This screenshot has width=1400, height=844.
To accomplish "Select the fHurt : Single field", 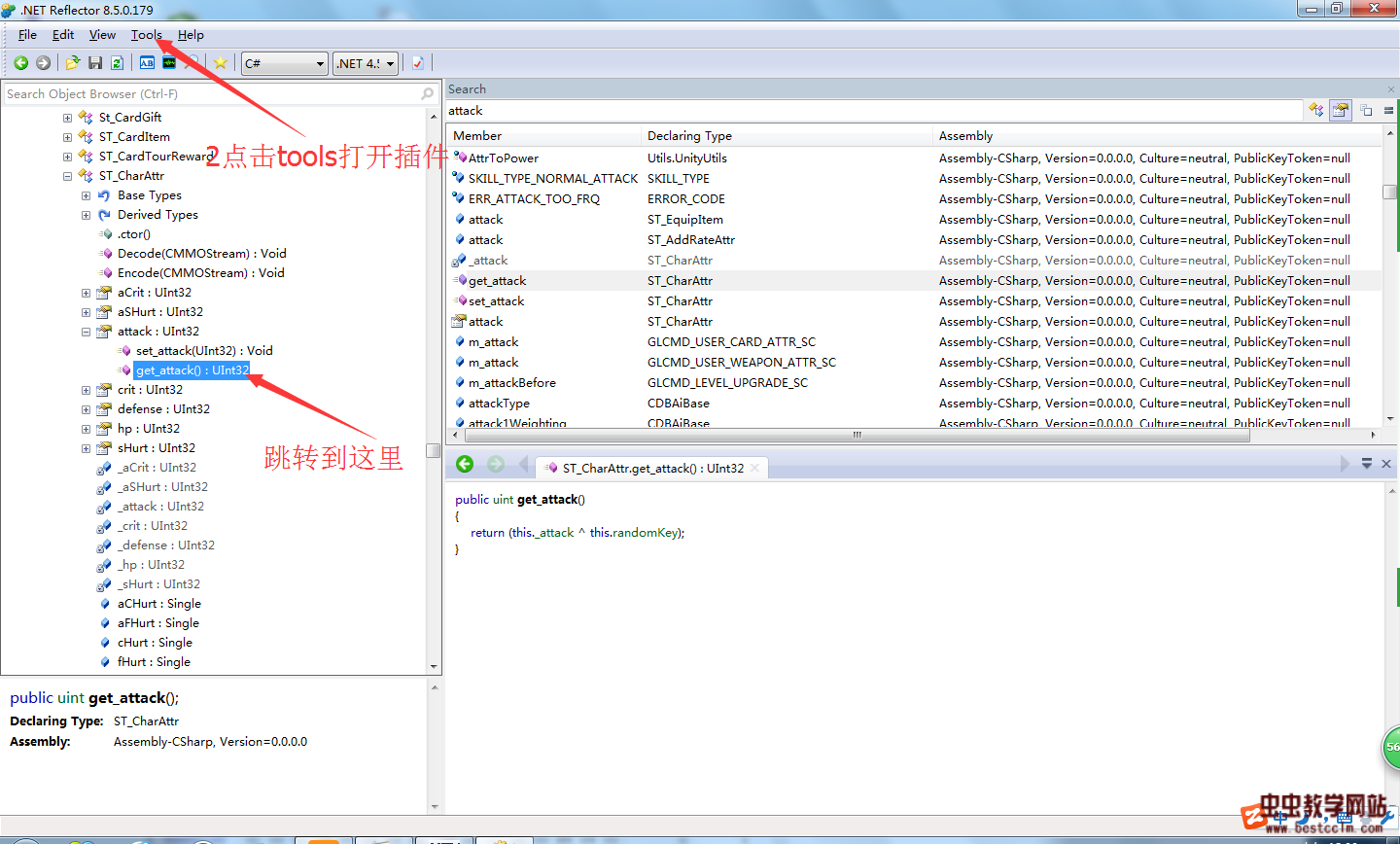I will point(154,662).
